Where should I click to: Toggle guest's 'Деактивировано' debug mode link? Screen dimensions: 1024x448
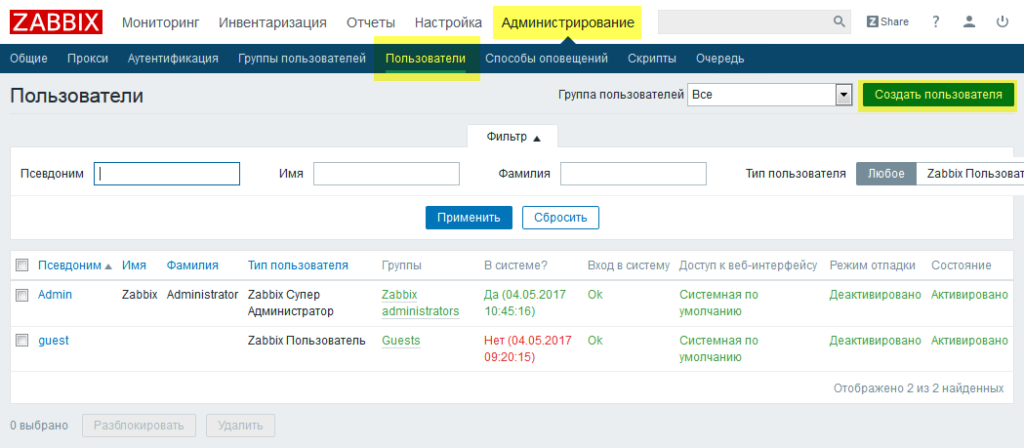coord(875,340)
